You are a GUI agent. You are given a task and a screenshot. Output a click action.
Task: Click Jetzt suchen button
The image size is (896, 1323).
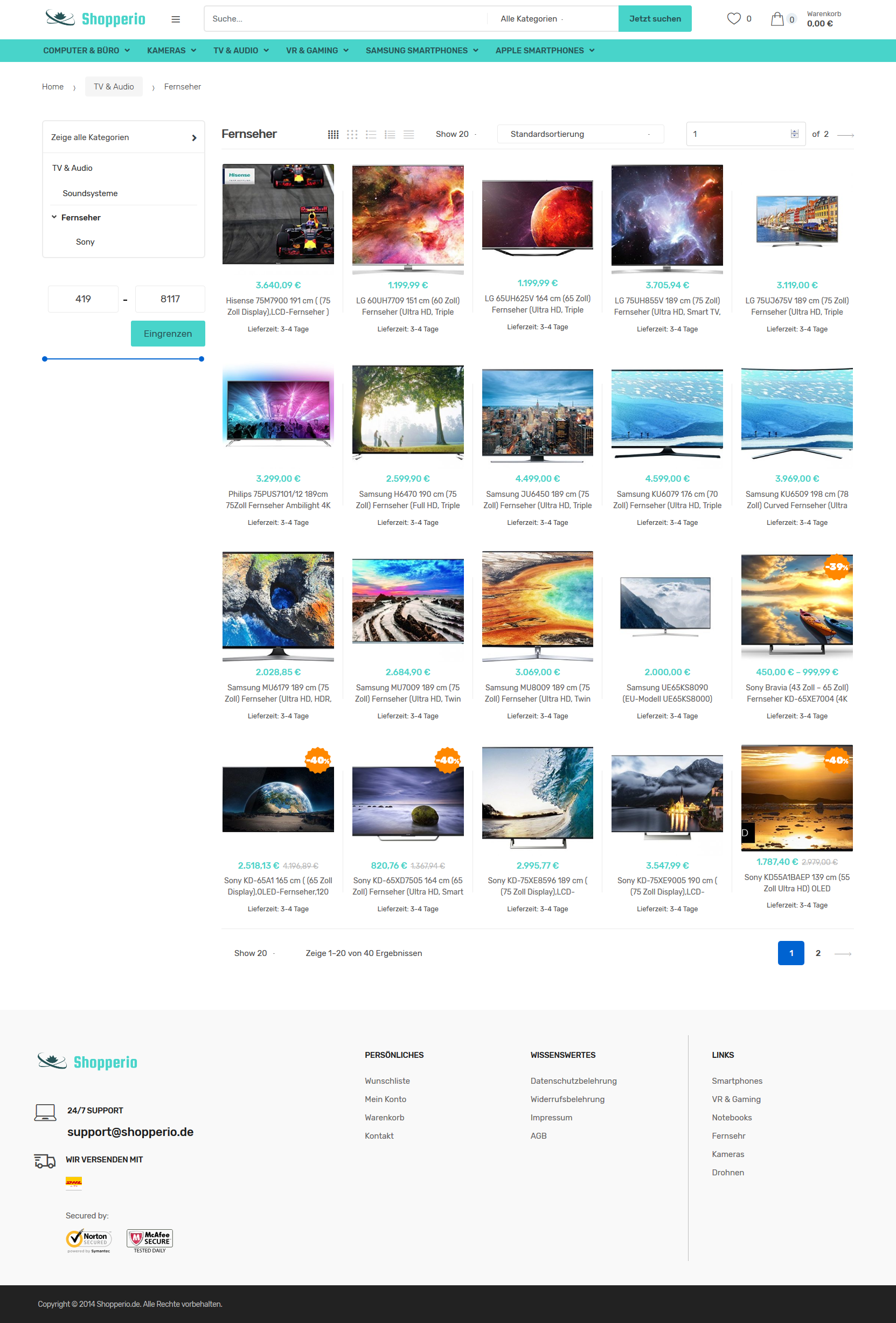point(655,19)
